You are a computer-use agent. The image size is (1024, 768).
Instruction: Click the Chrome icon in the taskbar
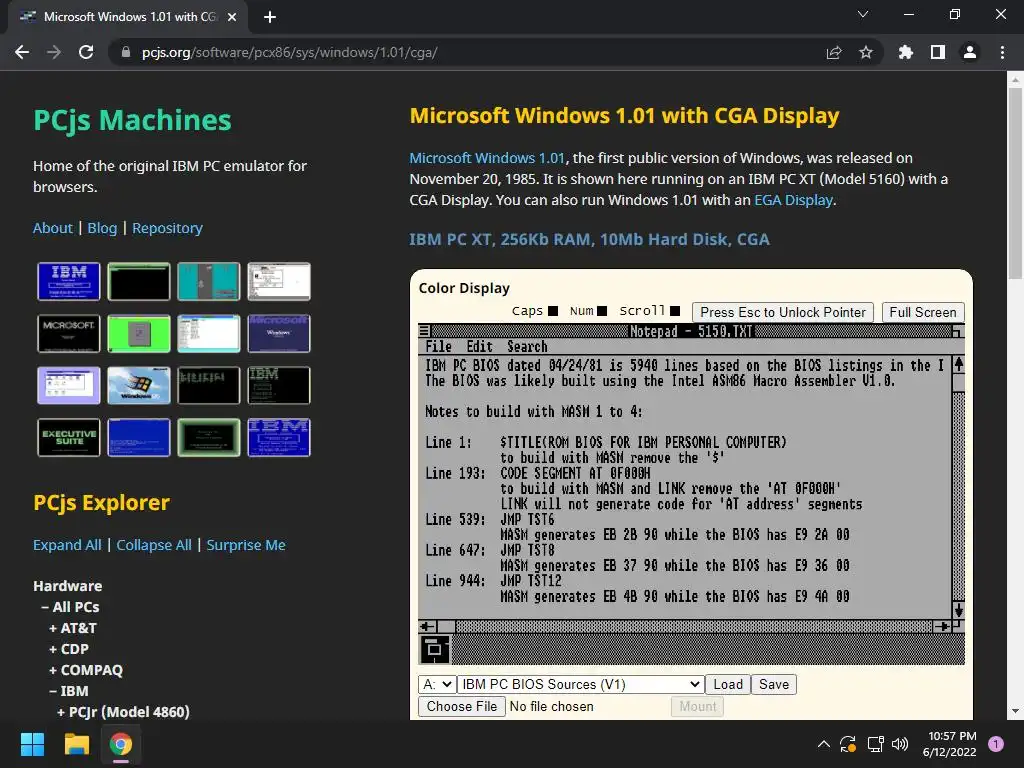point(121,744)
